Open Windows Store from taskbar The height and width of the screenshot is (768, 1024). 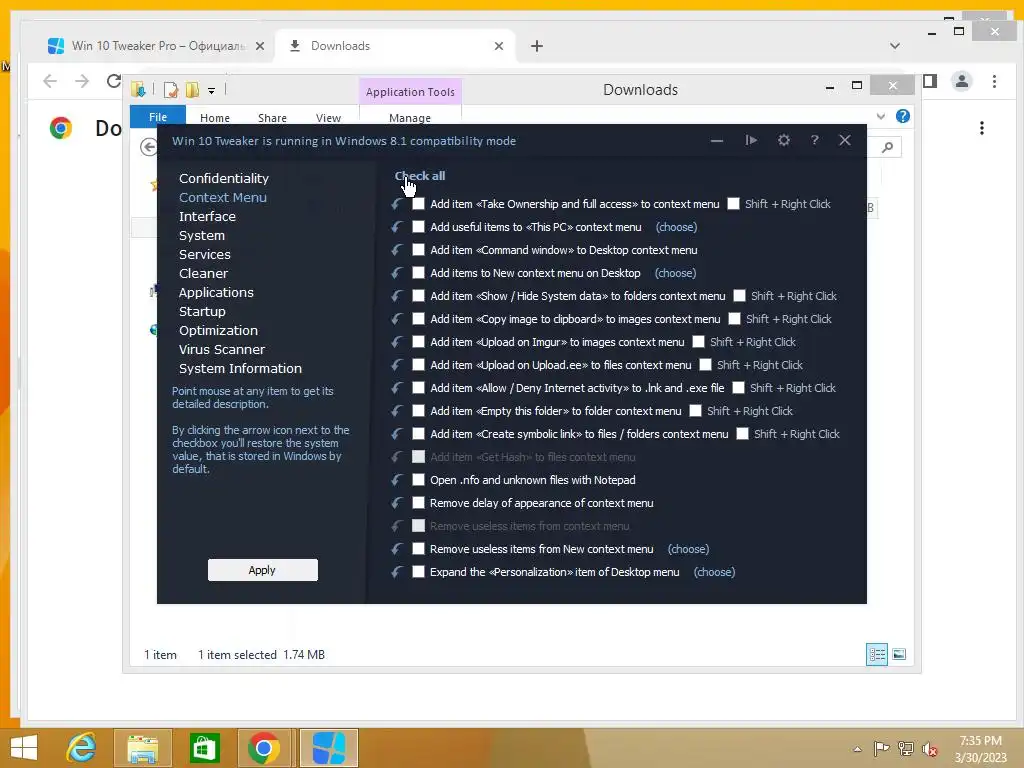click(x=204, y=748)
